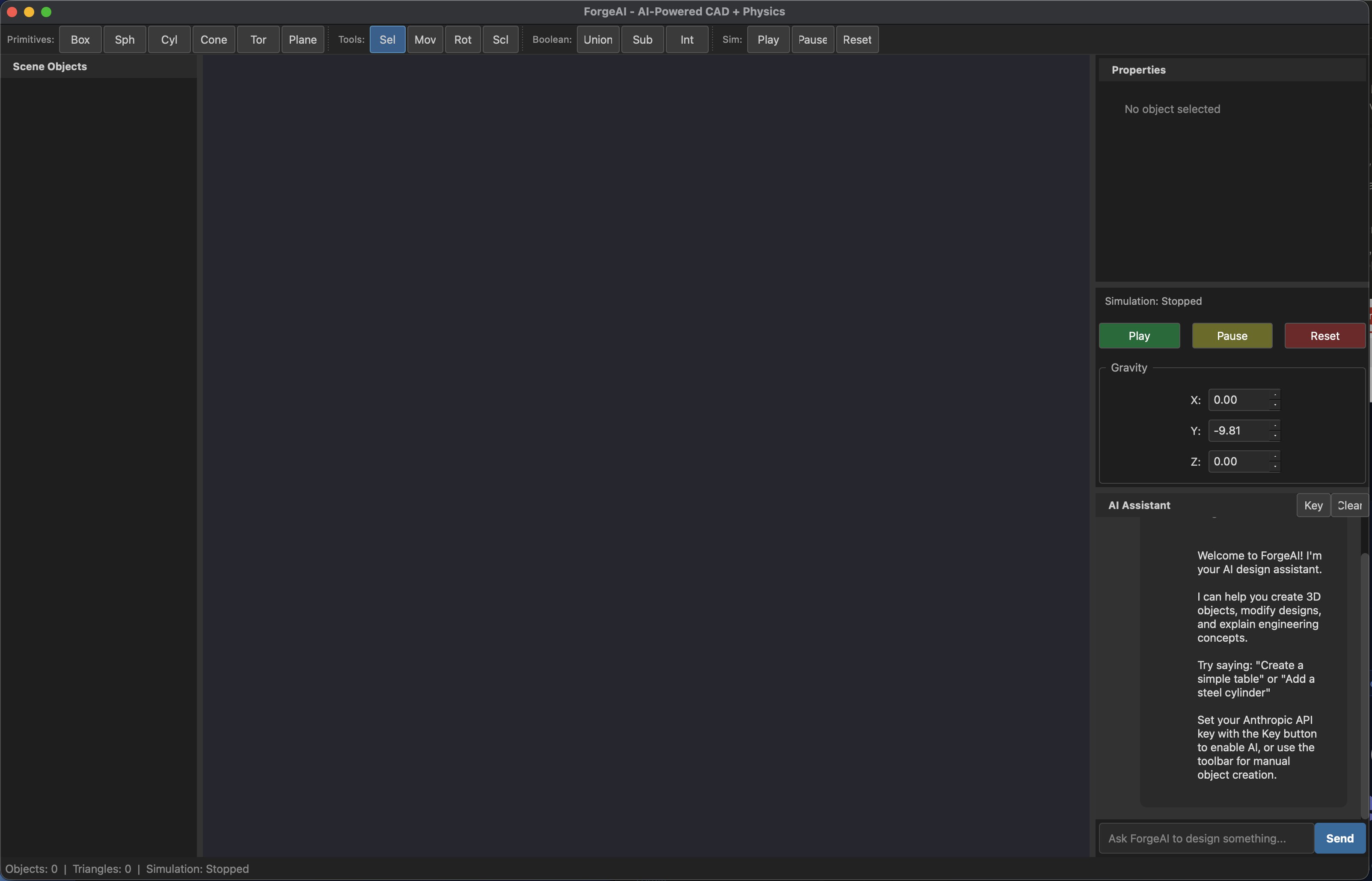Apply Boolean Union operation
Screen dimensions: 1372x881
click(598, 39)
